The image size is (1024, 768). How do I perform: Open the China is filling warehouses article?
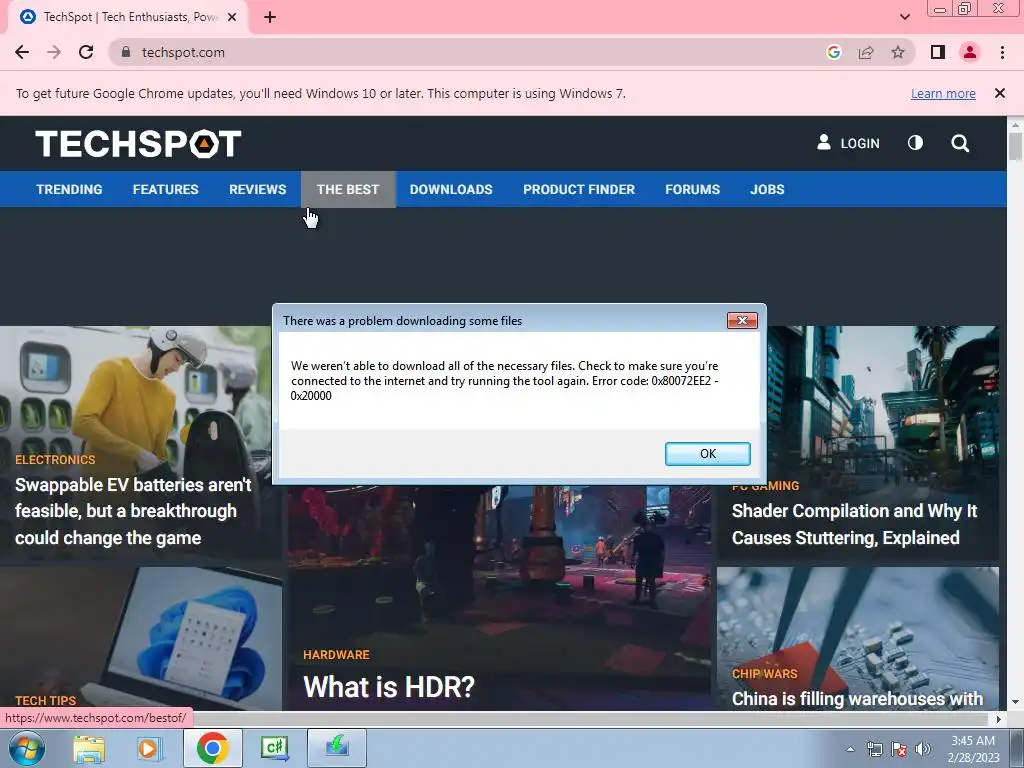pos(857,699)
